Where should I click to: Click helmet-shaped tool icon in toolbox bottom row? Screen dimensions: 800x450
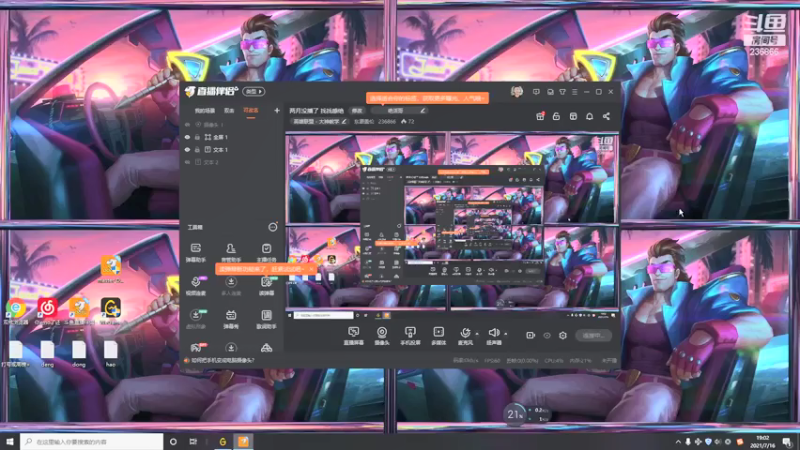266,348
